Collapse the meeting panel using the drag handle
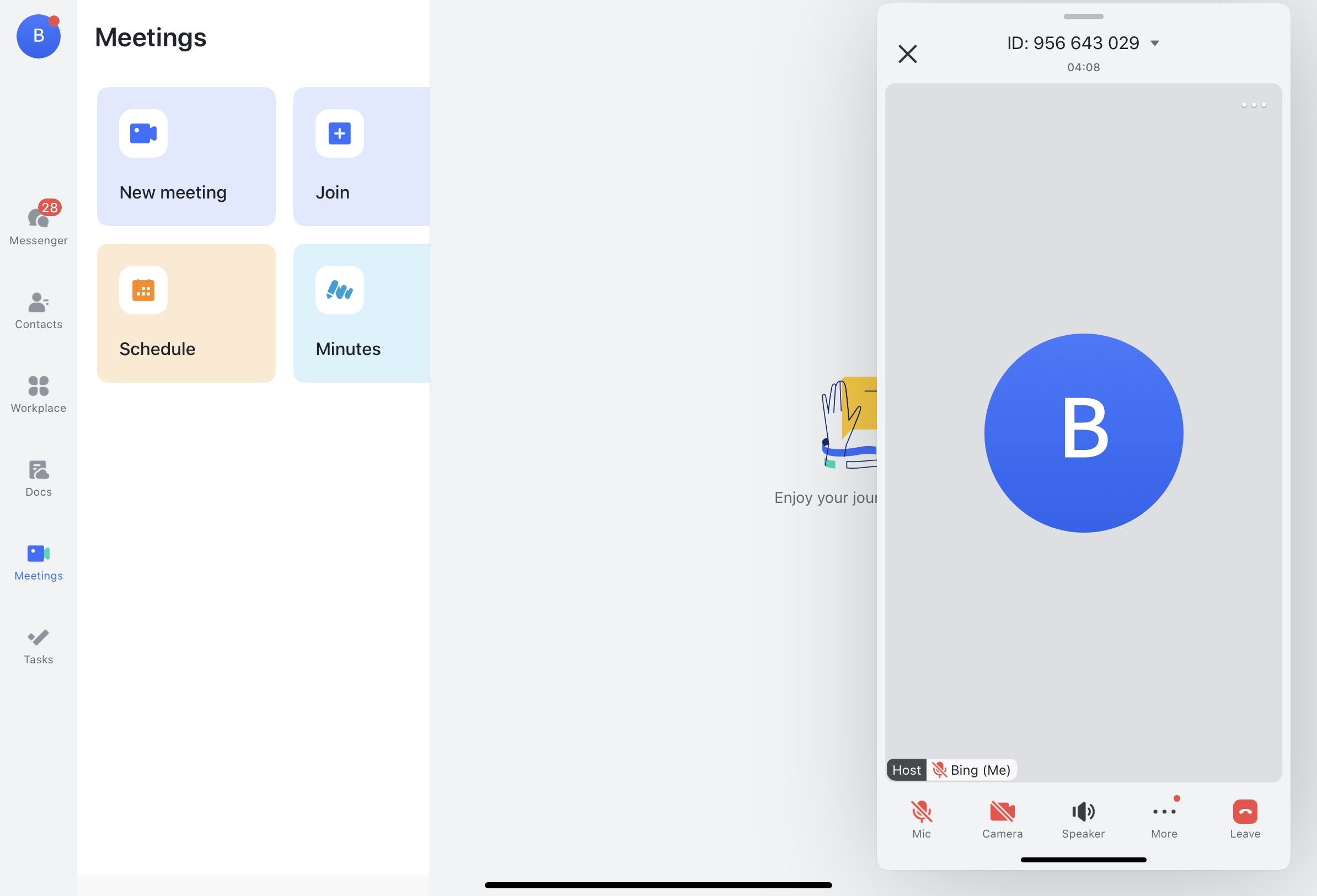 (1083, 17)
